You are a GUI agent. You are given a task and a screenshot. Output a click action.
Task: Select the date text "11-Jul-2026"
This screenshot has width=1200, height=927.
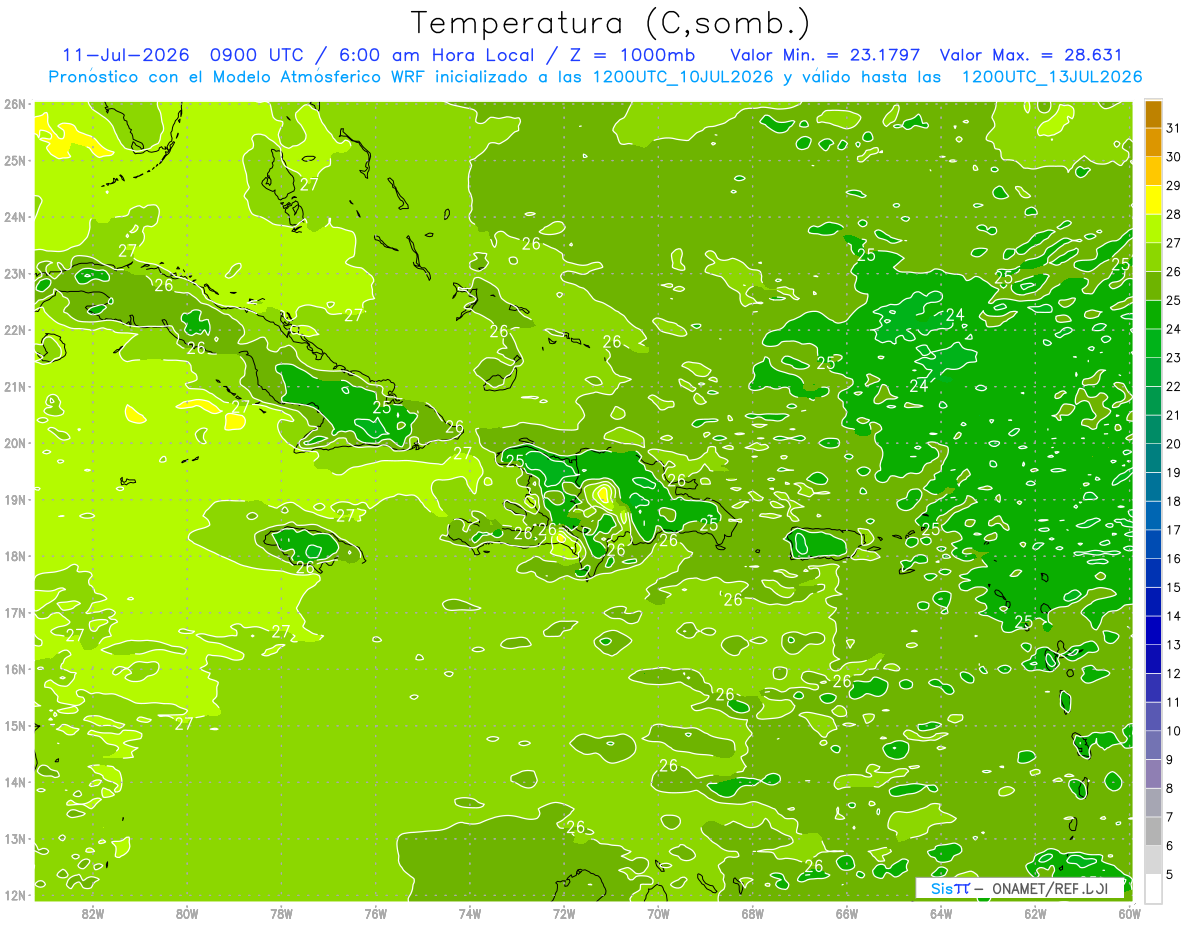[x=125, y=55]
